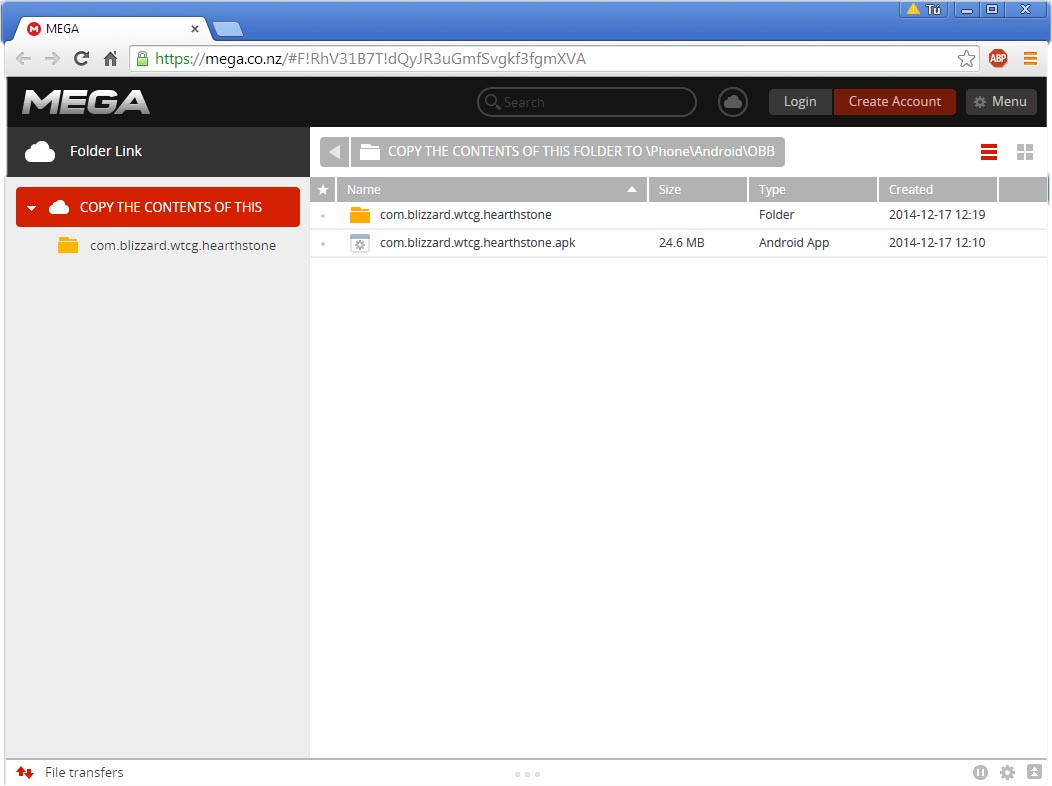Open the File transfers panel

[x=84, y=773]
